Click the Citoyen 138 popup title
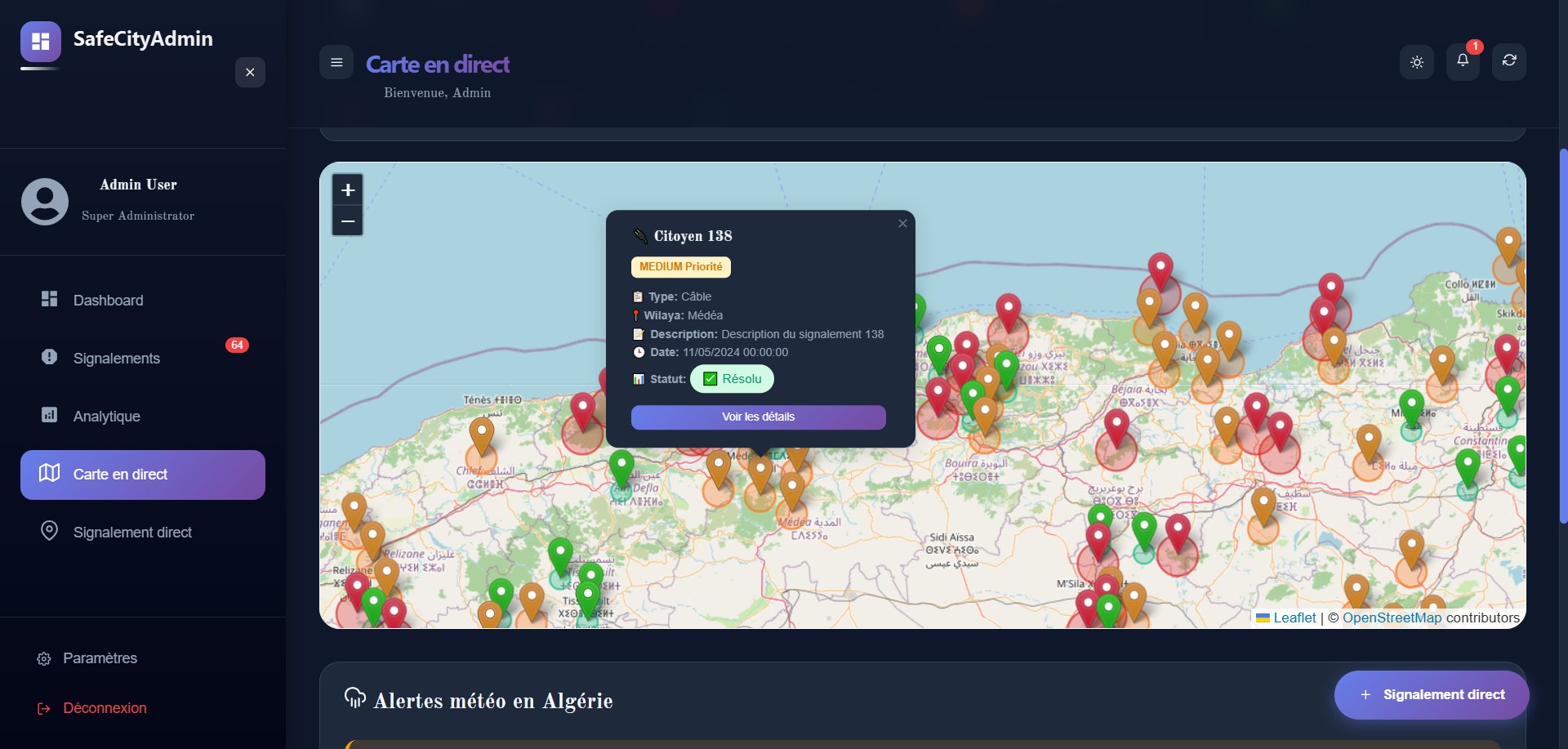 pos(693,236)
